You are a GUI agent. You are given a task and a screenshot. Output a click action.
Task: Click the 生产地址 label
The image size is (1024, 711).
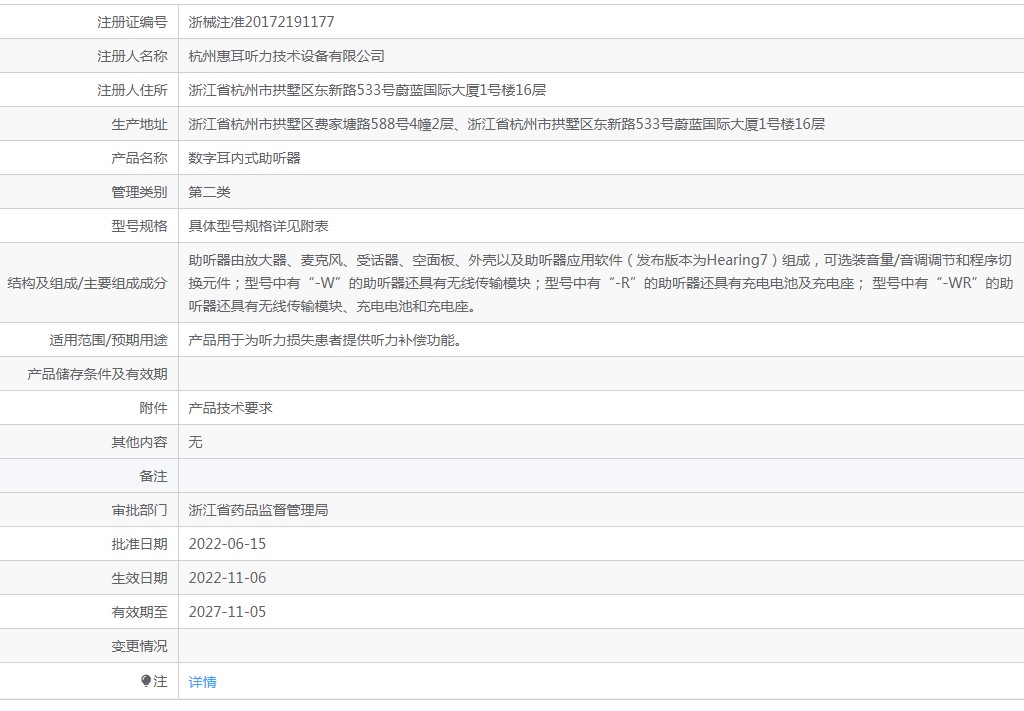point(140,124)
